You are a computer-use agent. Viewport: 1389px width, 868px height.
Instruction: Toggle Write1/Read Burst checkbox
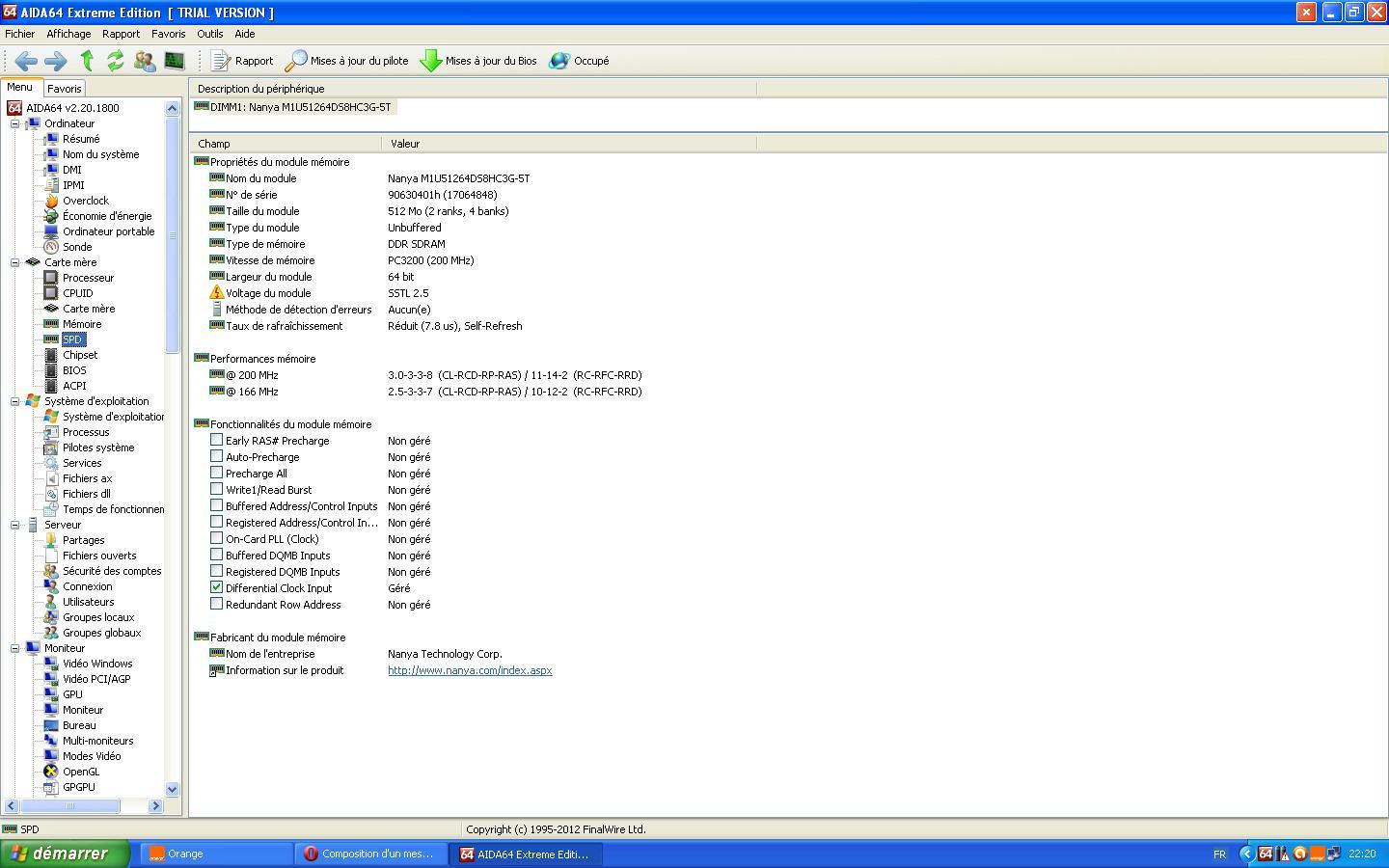point(216,489)
